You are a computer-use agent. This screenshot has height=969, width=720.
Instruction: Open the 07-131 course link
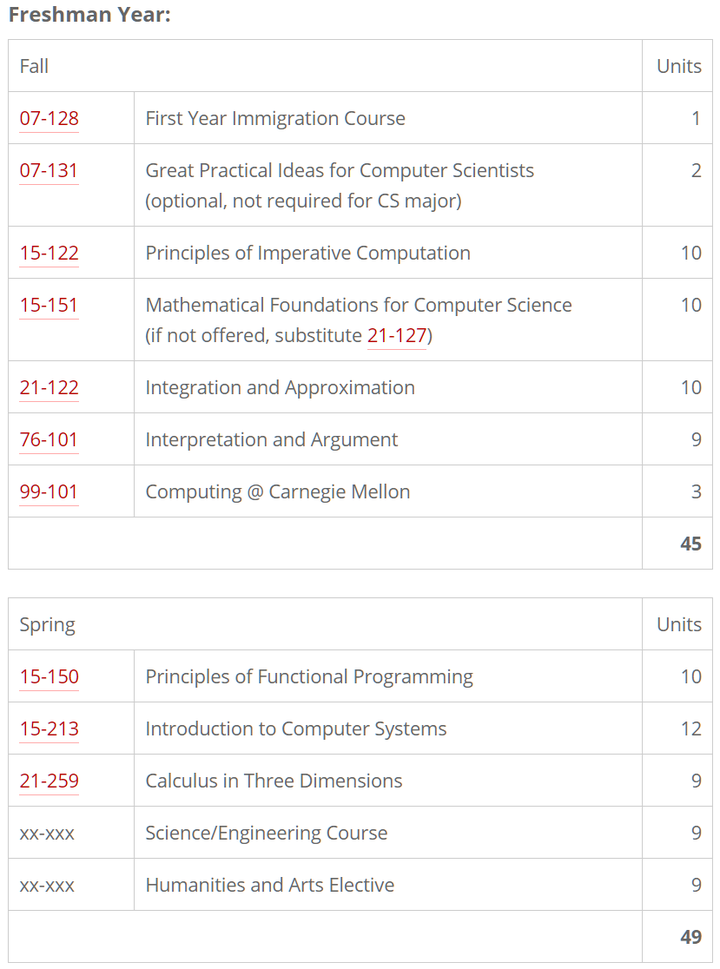49,170
